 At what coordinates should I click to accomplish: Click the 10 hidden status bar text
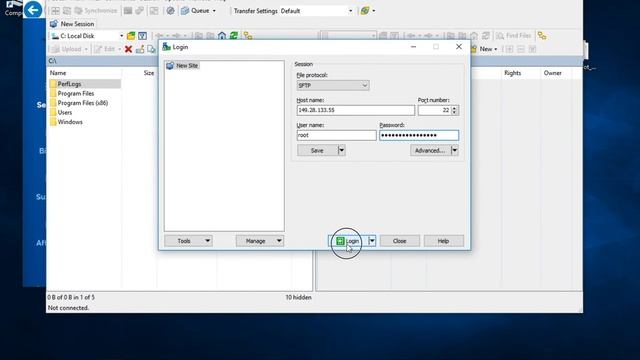[298, 297]
